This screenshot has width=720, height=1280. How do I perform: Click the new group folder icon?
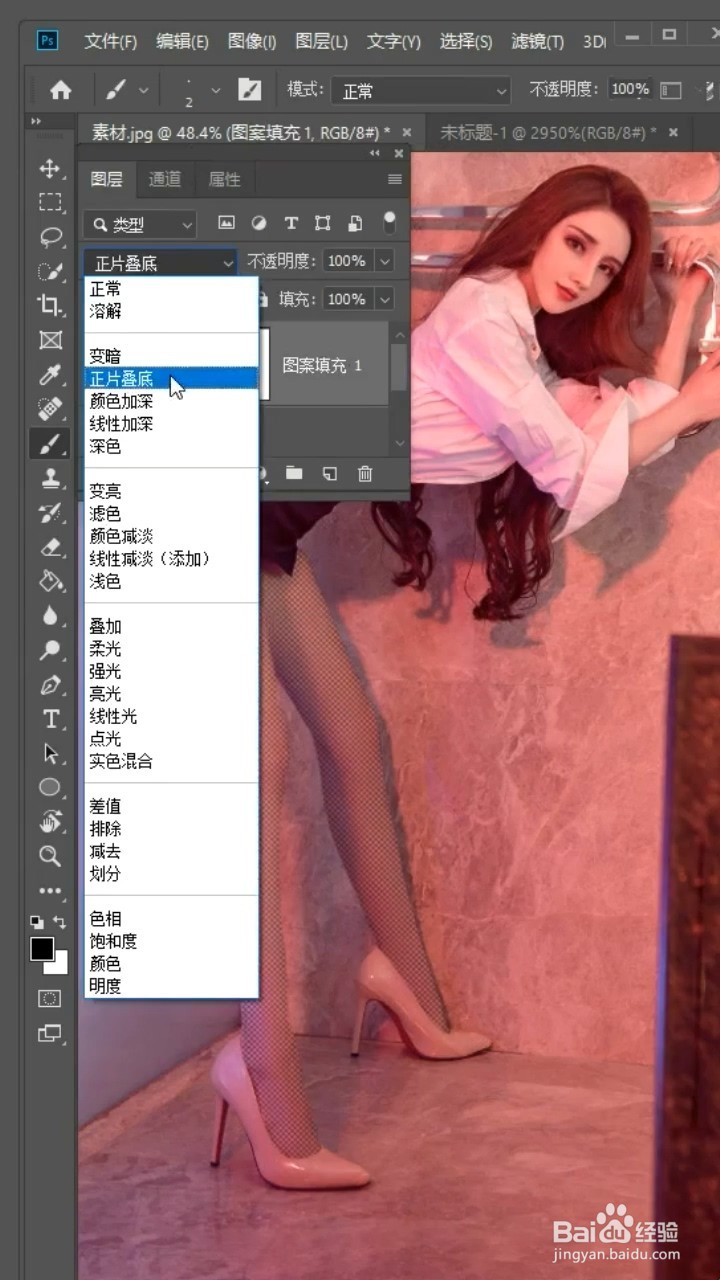click(x=294, y=473)
